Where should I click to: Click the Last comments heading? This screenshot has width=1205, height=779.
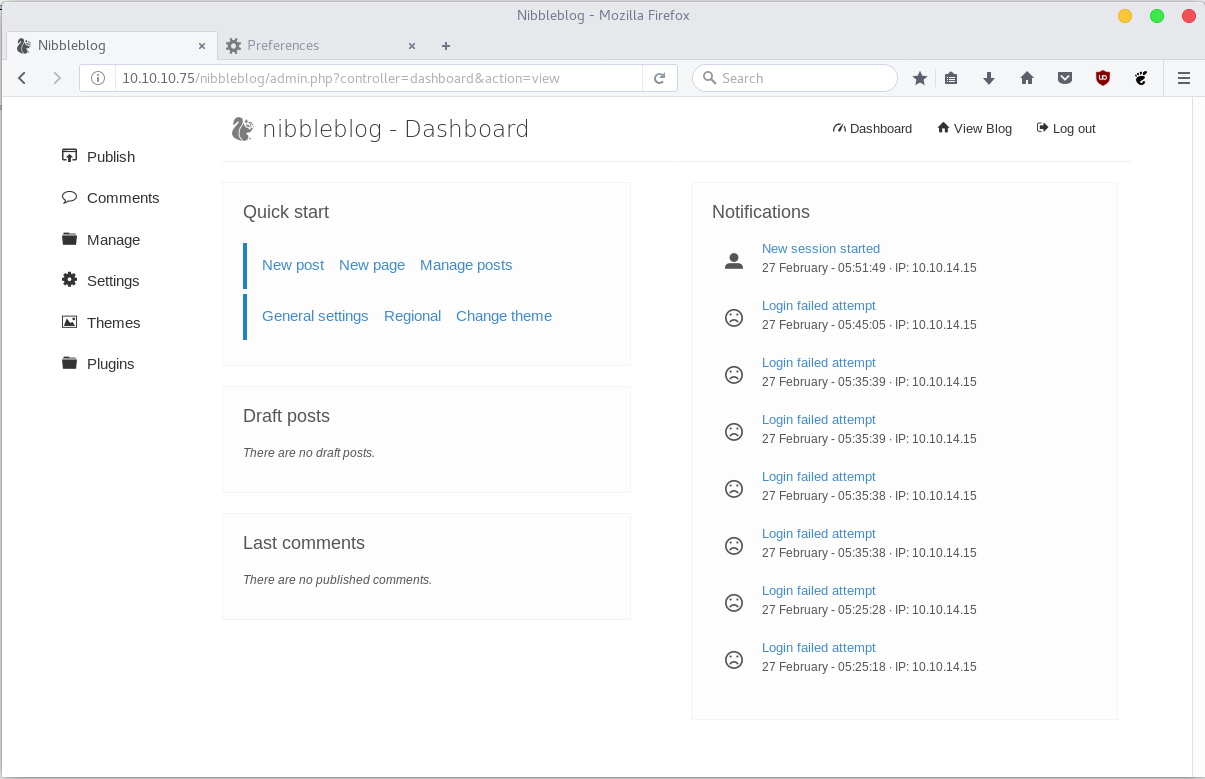304,543
